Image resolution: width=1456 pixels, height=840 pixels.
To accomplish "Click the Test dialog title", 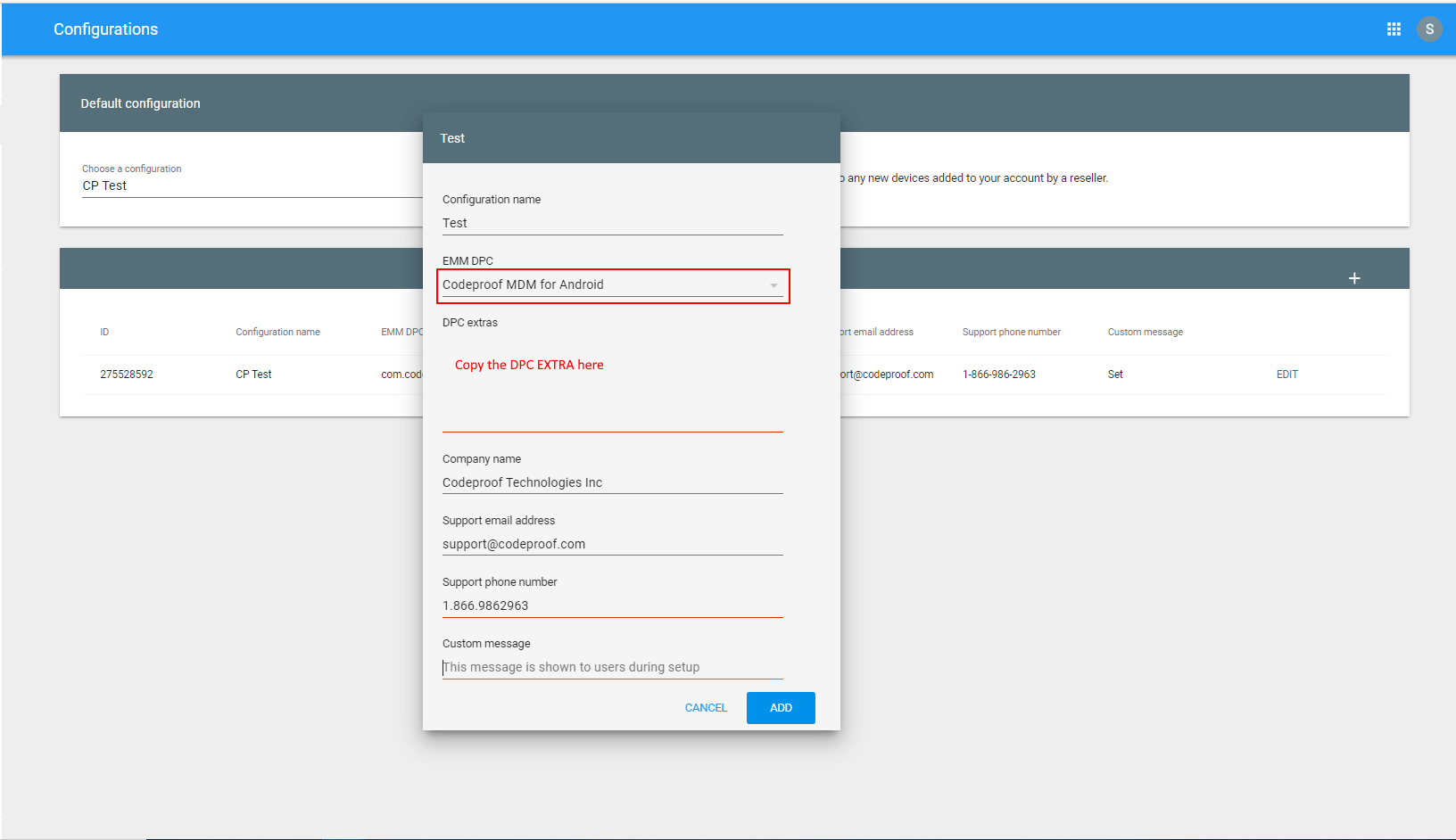I will pyautogui.click(x=452, y=138).
